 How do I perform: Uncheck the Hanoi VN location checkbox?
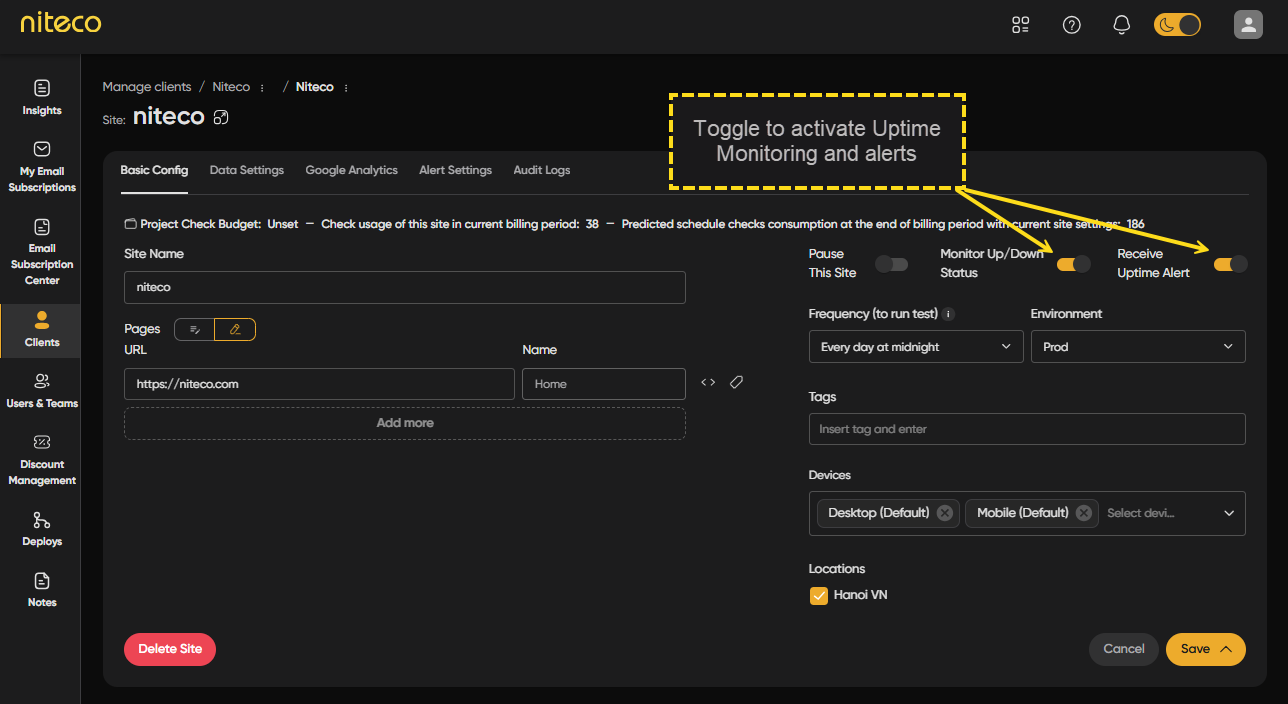tap(819, 596)
